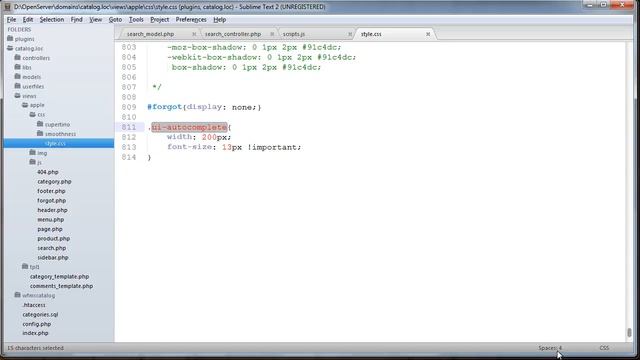640x360 pixels.
Task: Click the Sublime Text title bar icon
Action: (x=7, y=7)
